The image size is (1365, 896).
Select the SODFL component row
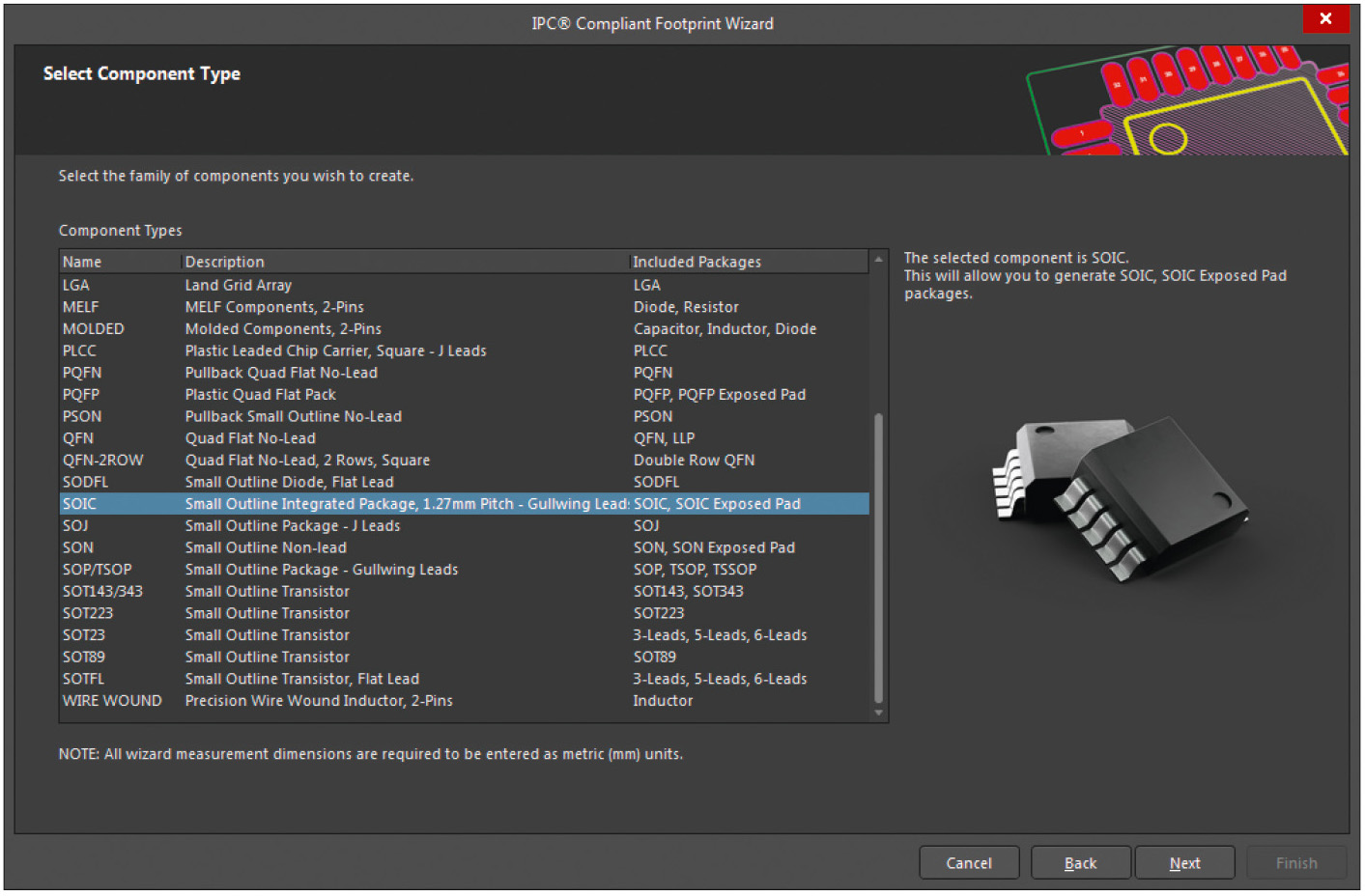(464, 482)
